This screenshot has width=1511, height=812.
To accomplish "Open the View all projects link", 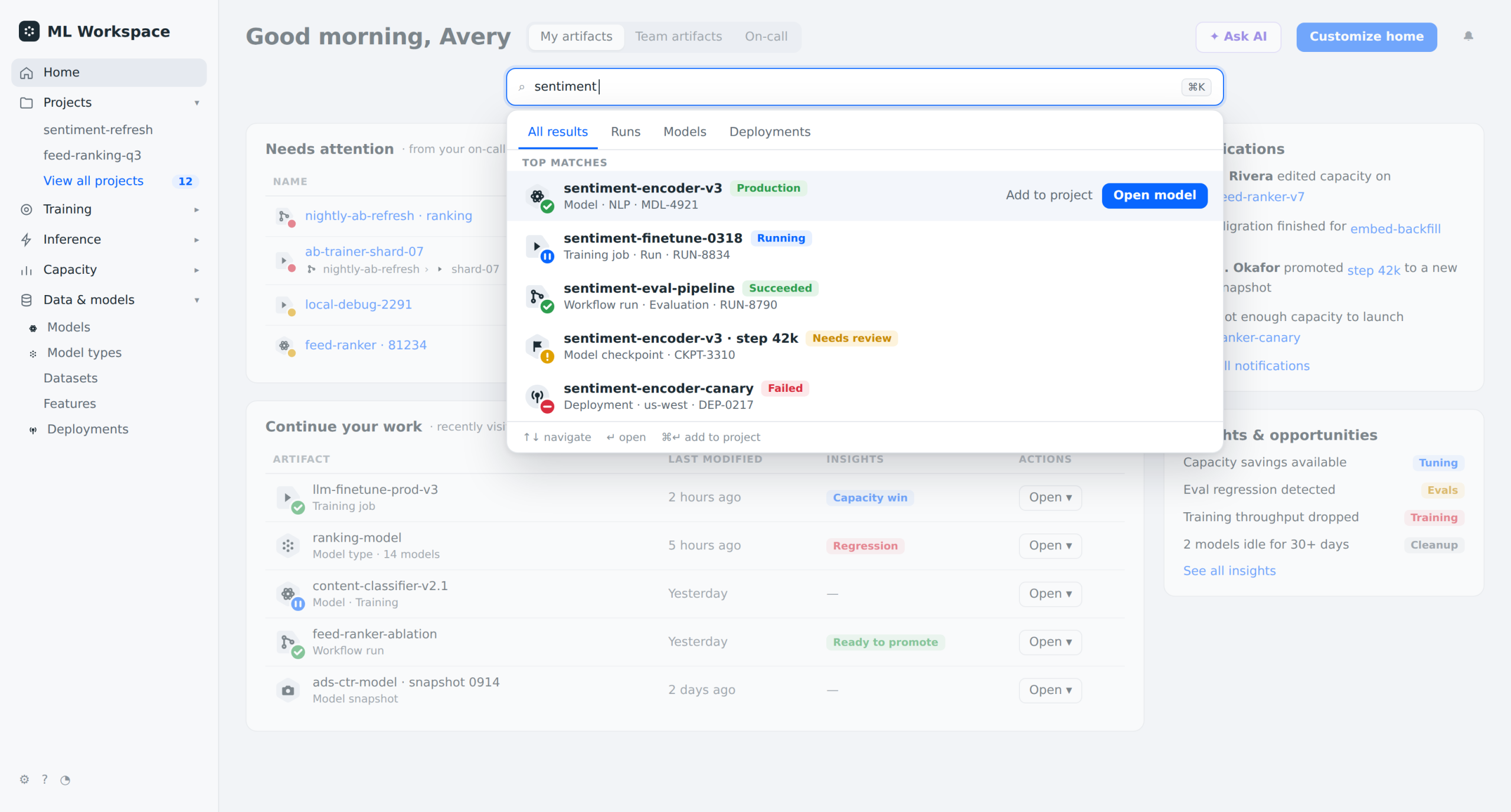I will (93, 181).
